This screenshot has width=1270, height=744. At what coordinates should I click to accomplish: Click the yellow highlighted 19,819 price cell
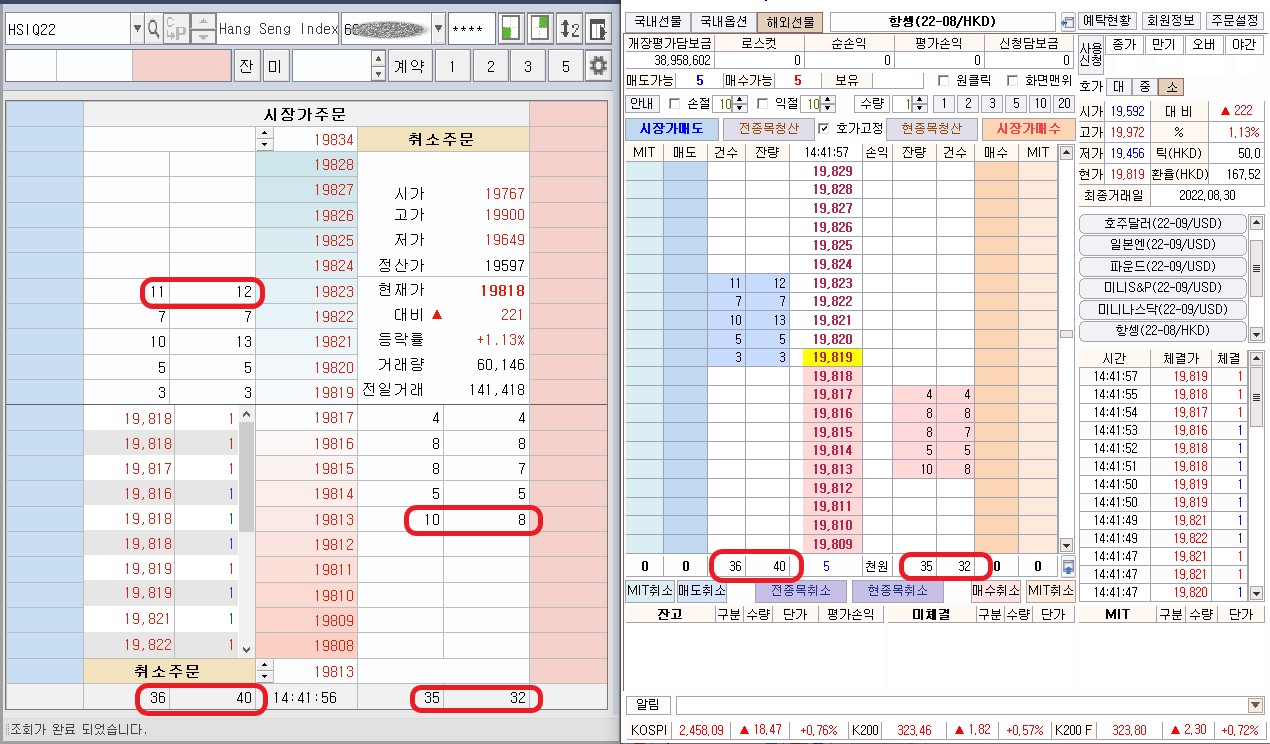[833, 358]
